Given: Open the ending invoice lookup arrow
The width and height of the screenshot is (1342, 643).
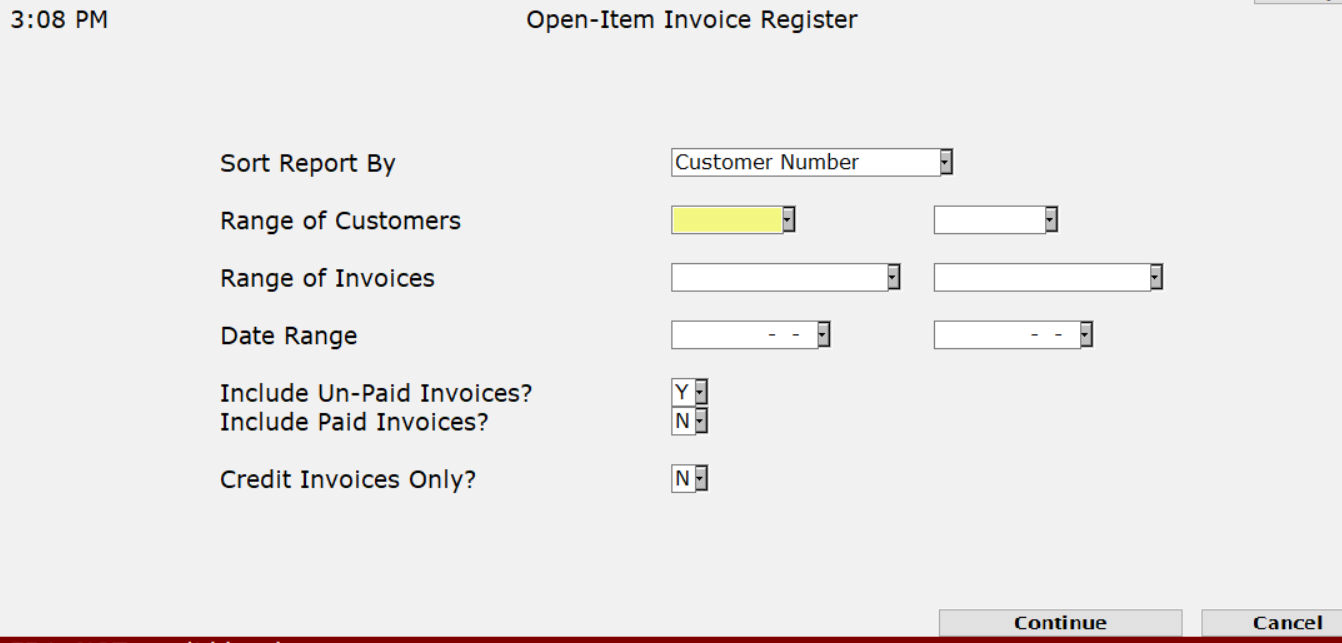Looking at the screenshot, I should (1156, 277).
